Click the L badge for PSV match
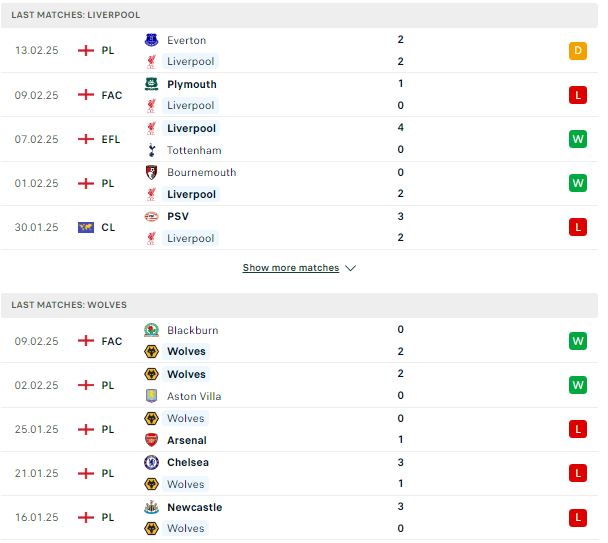 [578, 227]
